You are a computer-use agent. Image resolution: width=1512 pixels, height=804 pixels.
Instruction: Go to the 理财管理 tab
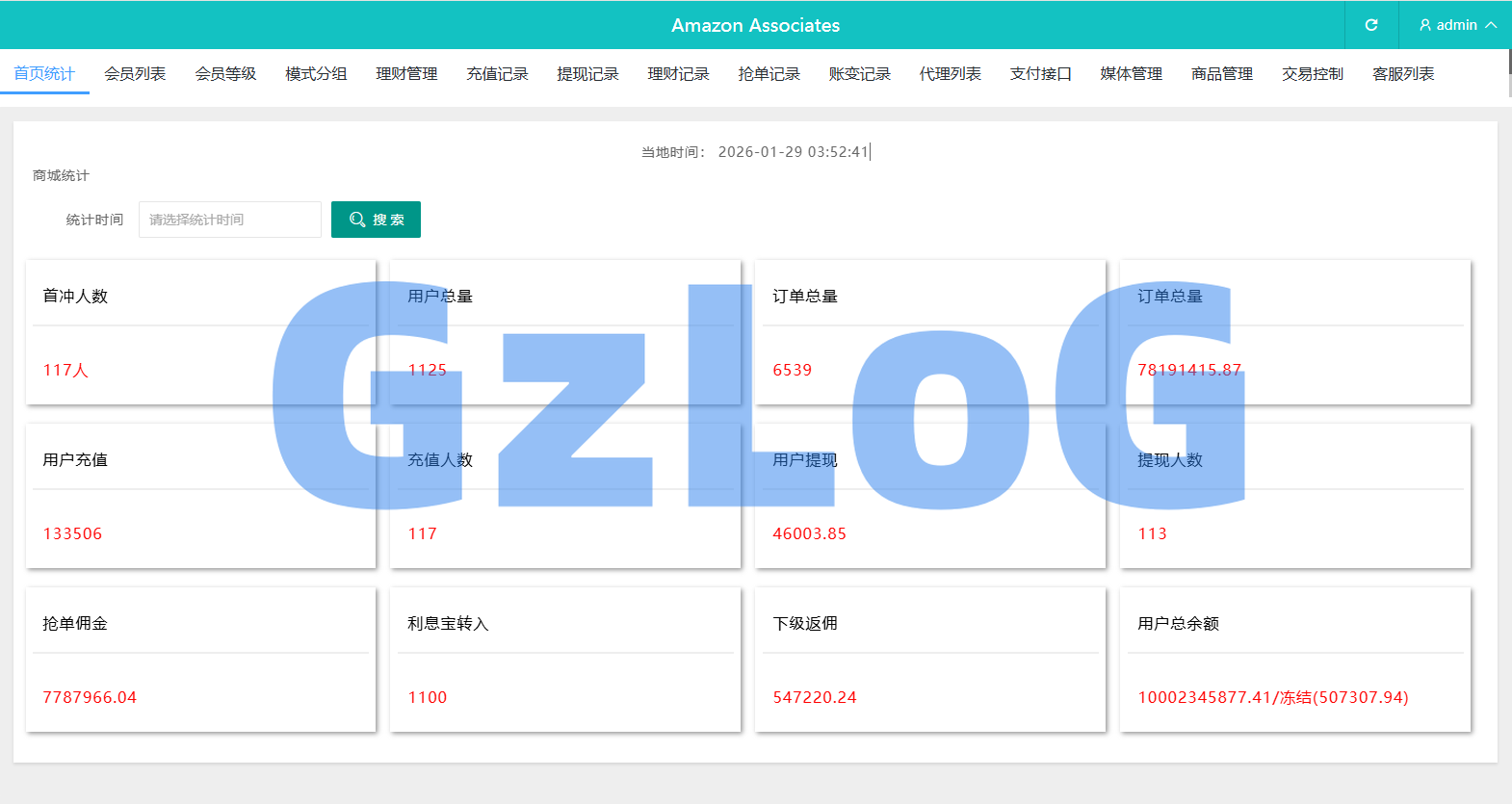coord(406,74)
